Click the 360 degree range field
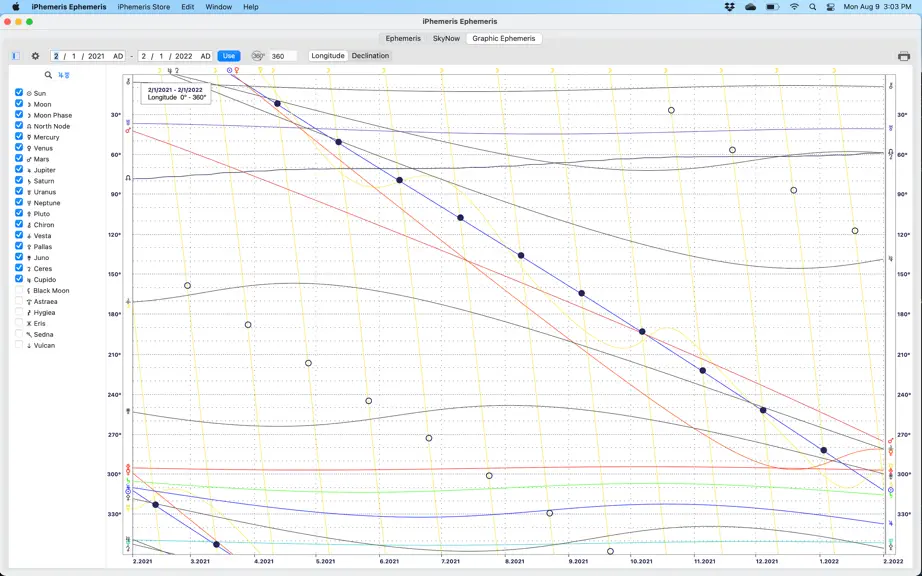922x576 pixels. click(x=283, y=56)
